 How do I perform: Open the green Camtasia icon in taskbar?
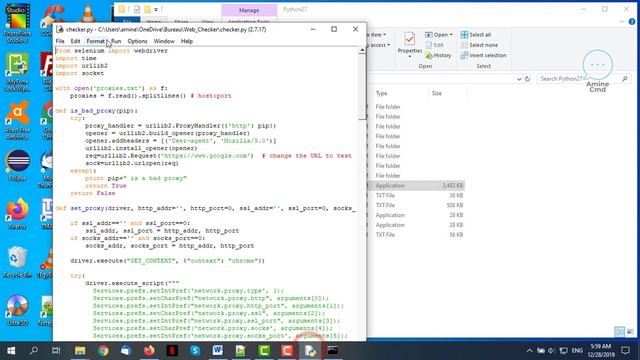(x=264, y=351)
